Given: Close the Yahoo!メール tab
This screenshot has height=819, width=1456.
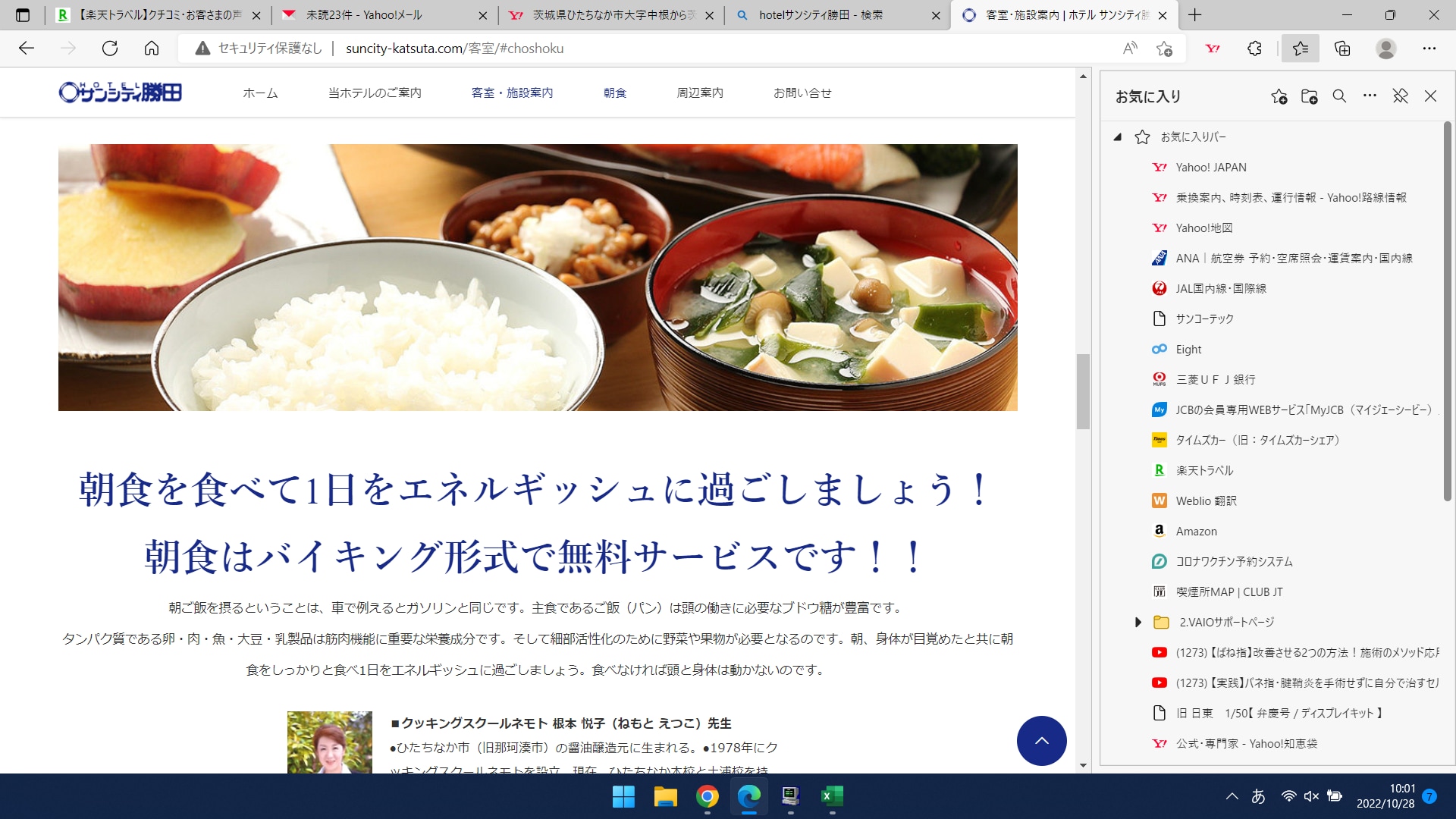Looking at the screenshot, I should point(483,15).
